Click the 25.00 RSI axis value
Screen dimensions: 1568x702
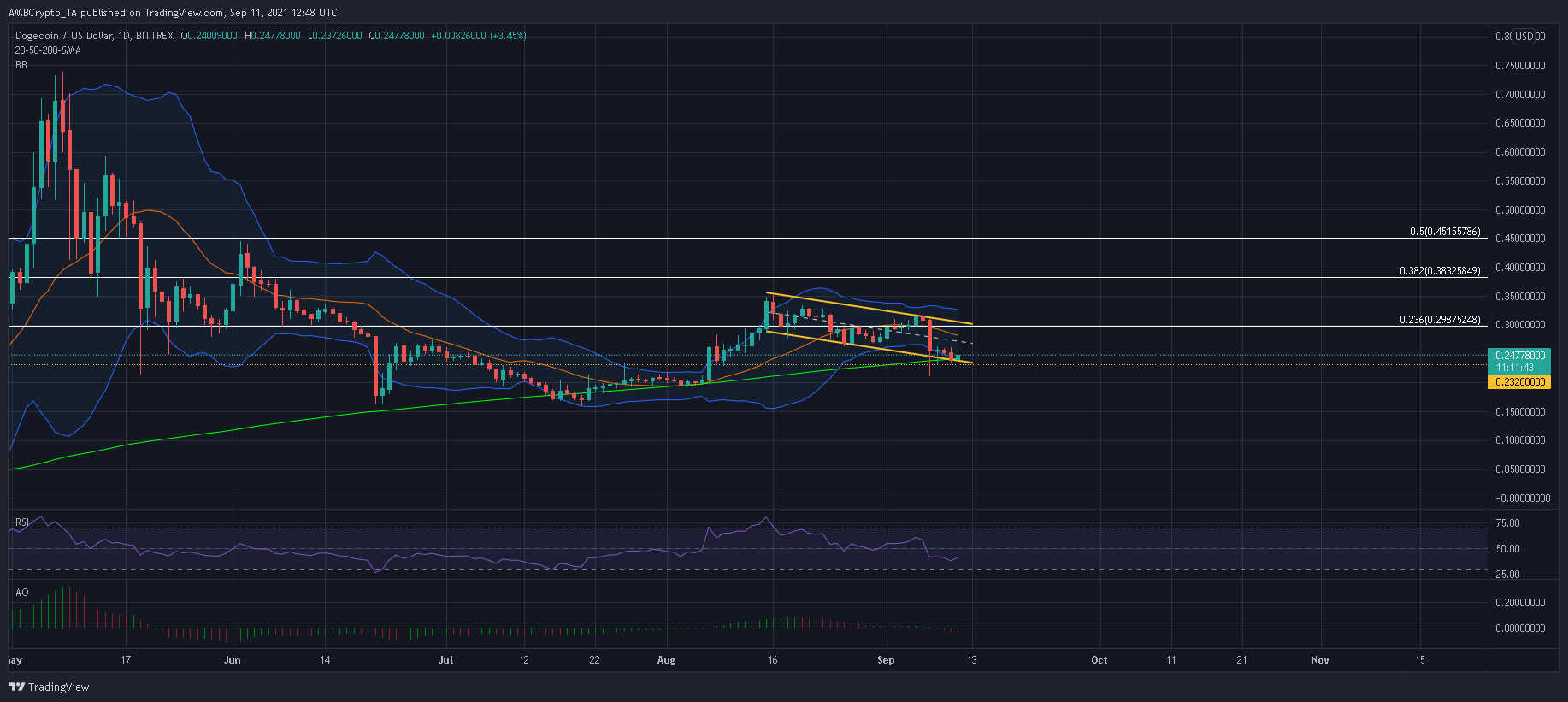coord(1507,575)
